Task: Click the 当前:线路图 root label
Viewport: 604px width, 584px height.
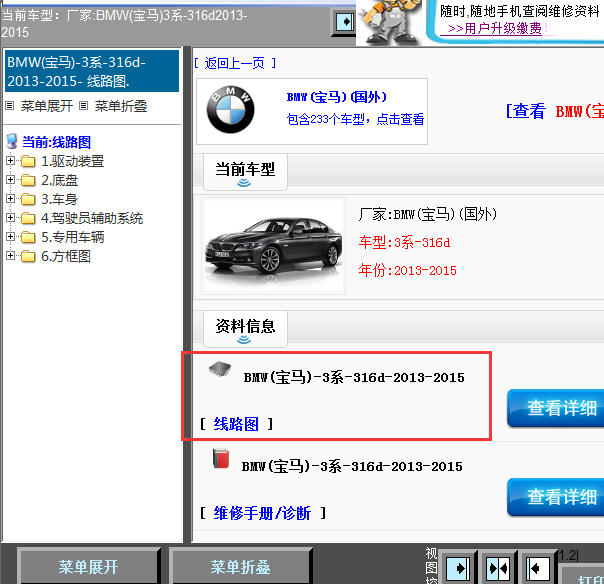Action: click(x=56, y=142)
